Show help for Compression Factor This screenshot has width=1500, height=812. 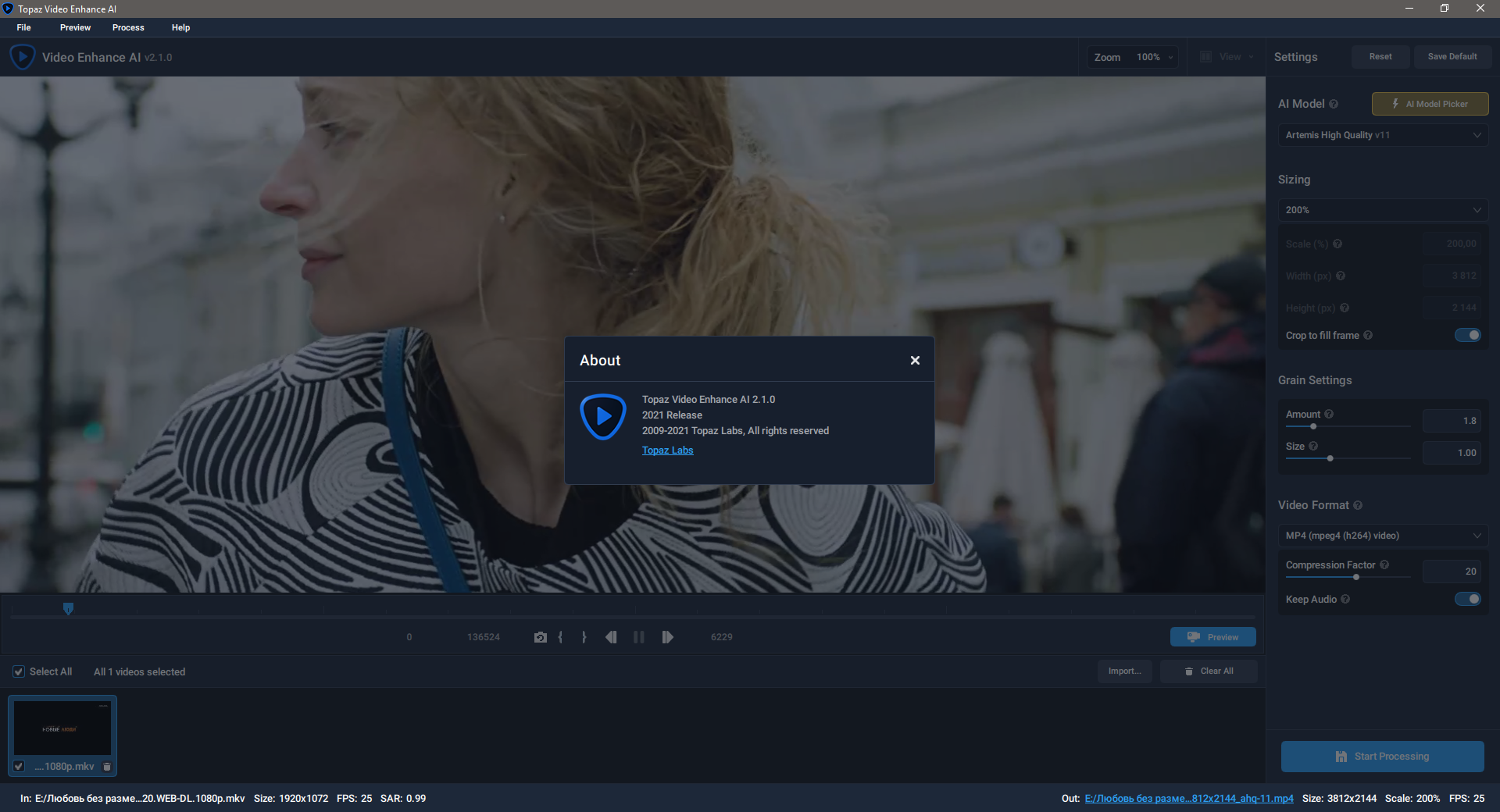coord(1384,564)
